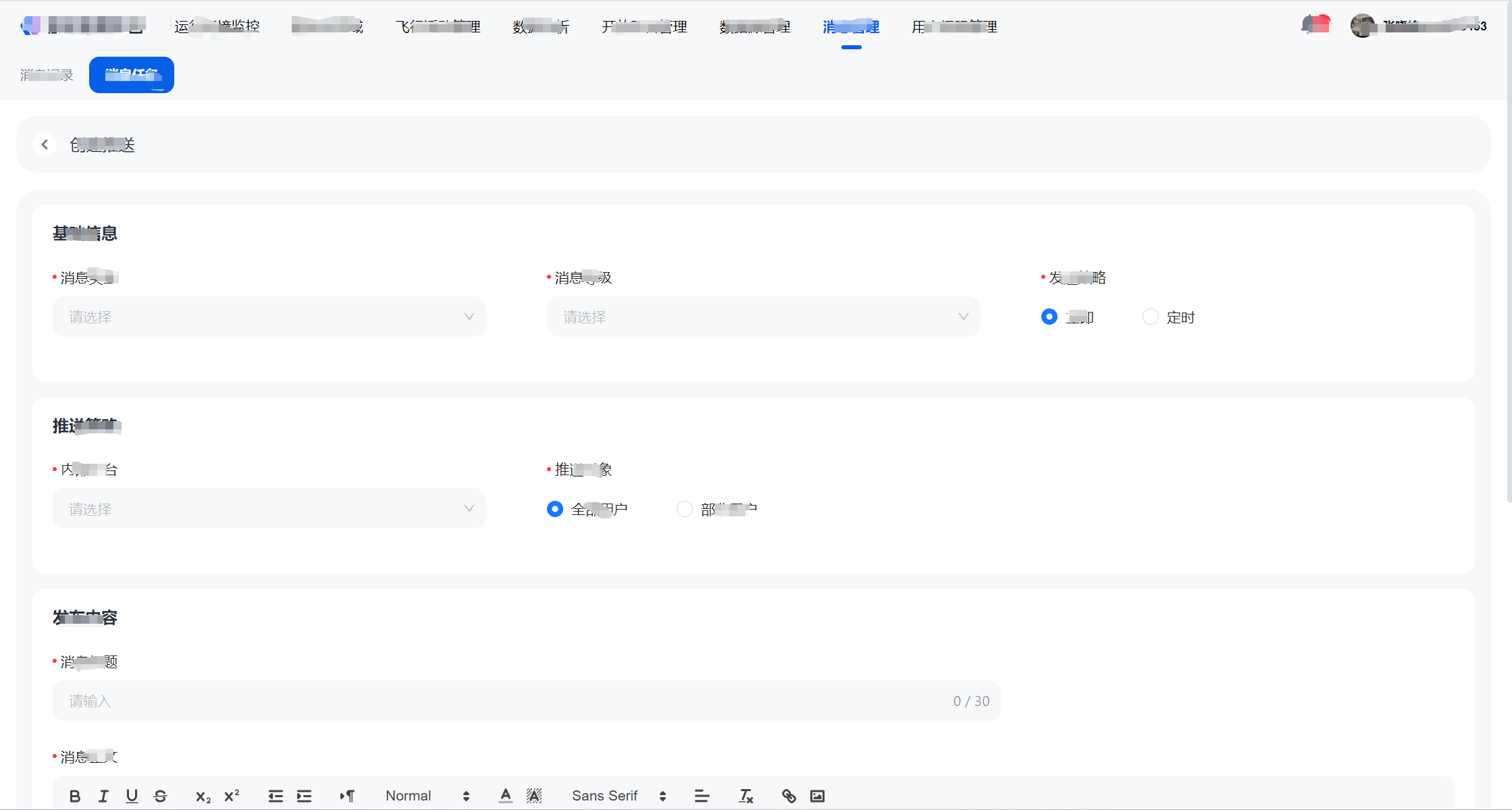The width and height of the screenshot is (1512, 810).
Task: Apply italic formatting in editor
Action: [103, 796]
